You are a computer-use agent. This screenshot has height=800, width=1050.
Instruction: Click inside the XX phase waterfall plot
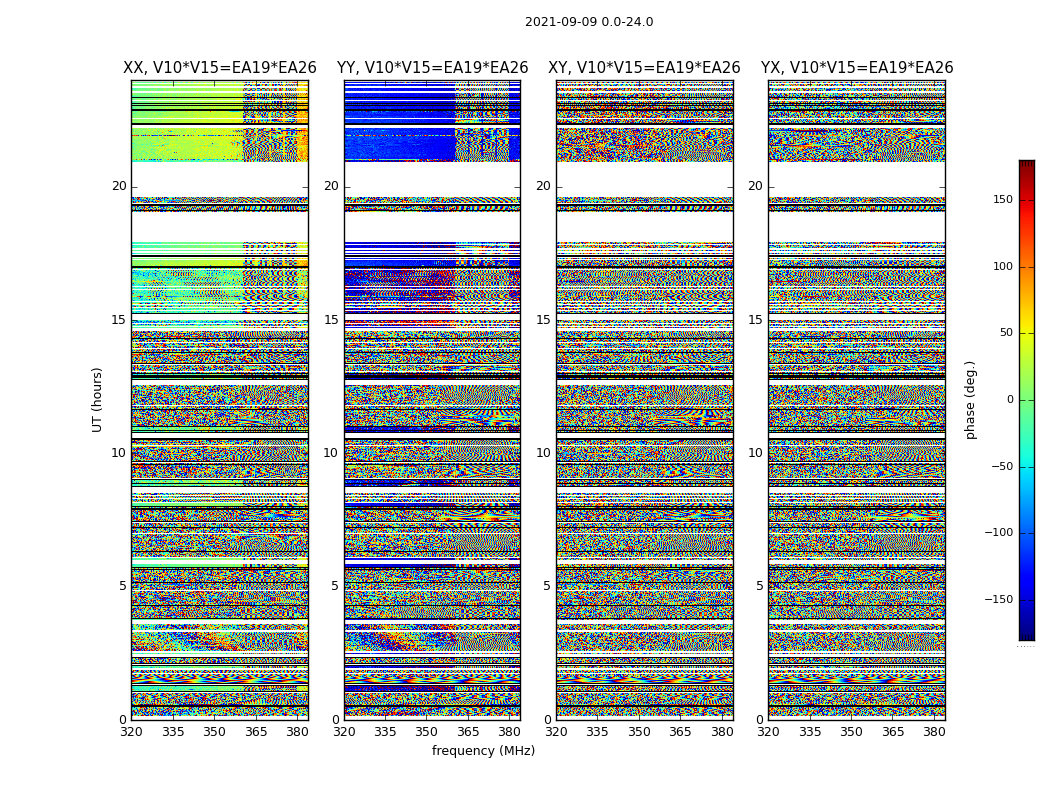point(220,400)
